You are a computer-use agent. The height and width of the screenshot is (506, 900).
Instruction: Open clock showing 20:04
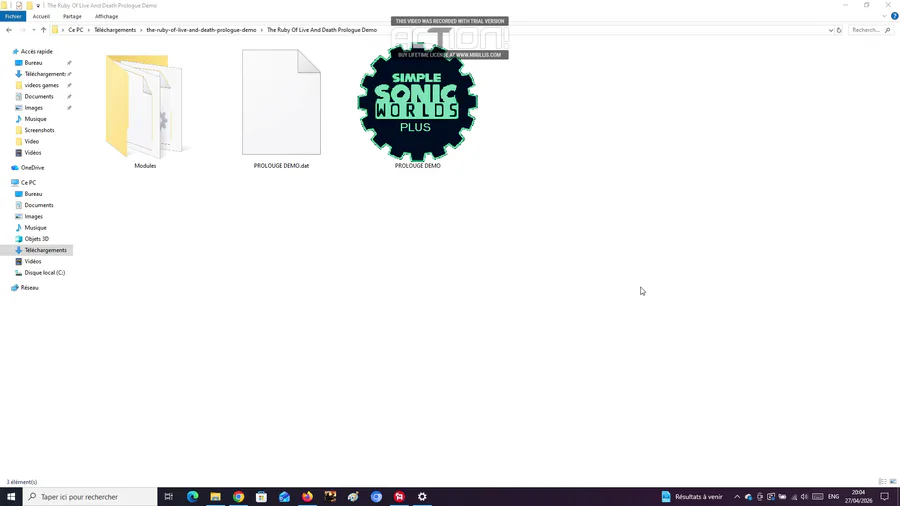(x=858, y=497)
